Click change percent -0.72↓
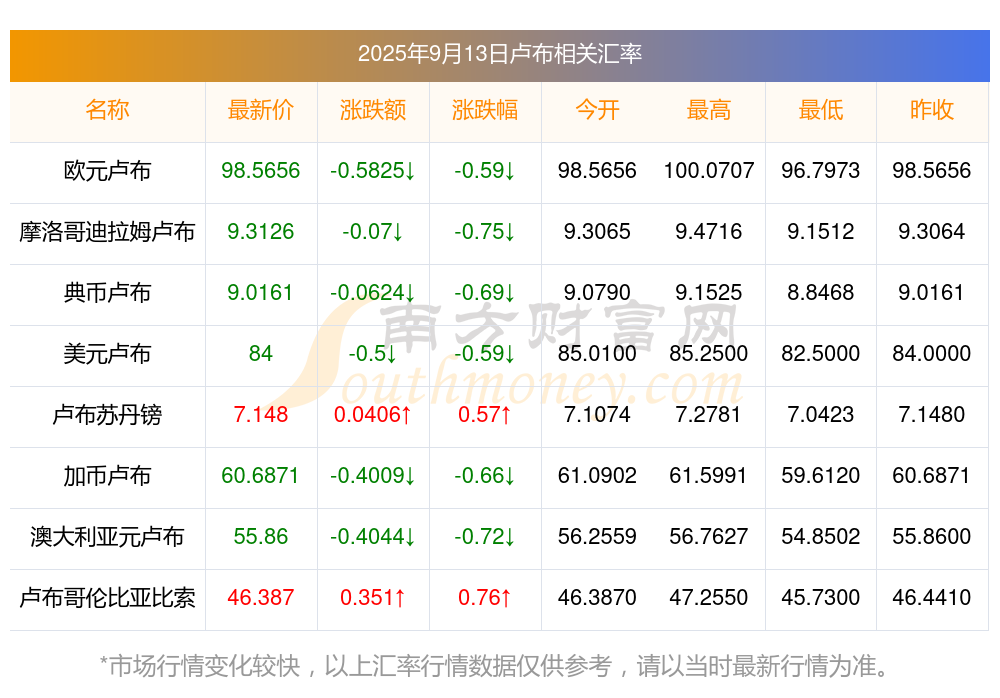The width and height of the screenshot is (1000, 698). pyautogui.click(x=485, y=537)
